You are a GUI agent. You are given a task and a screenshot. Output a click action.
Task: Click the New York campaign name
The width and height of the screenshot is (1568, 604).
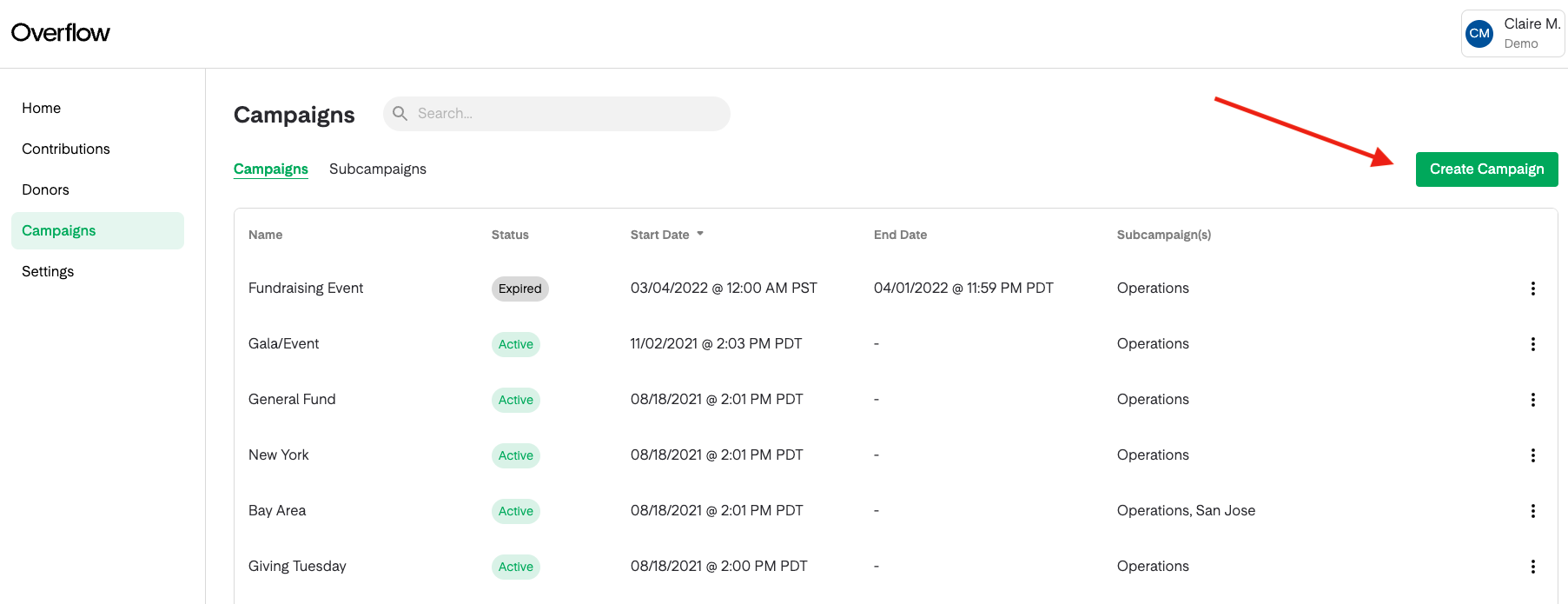click(279, 455)
